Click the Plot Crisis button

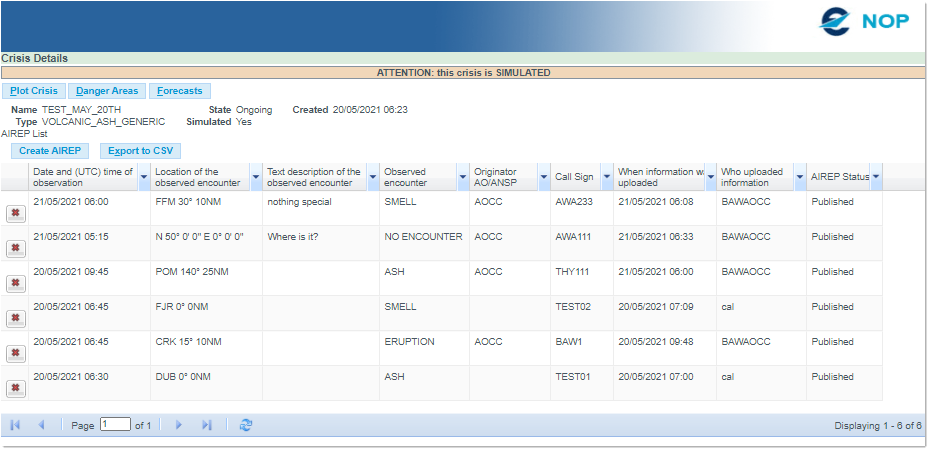click(x=34, y=91)
